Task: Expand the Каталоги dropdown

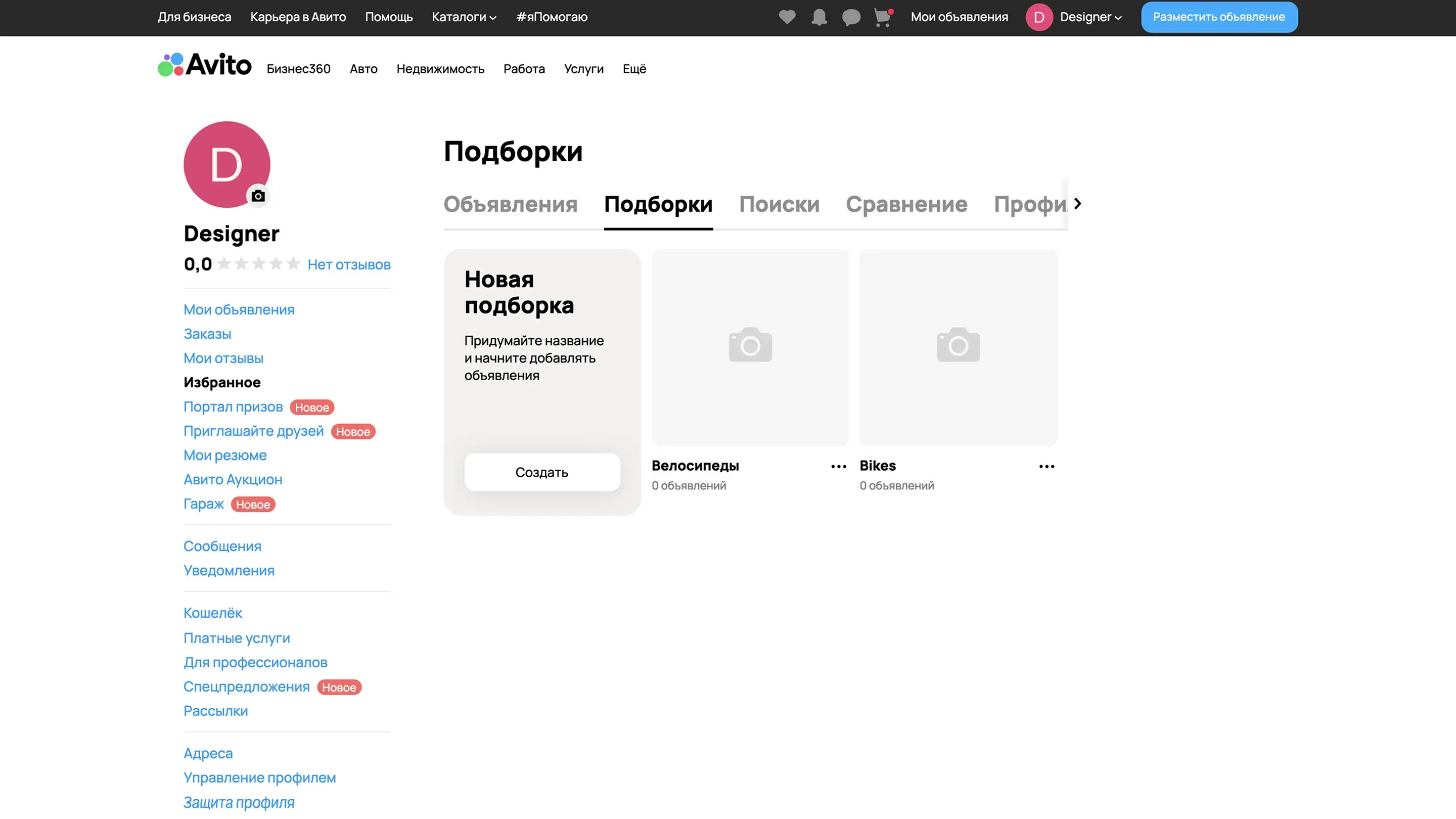Action: click(x=464, y=17)
